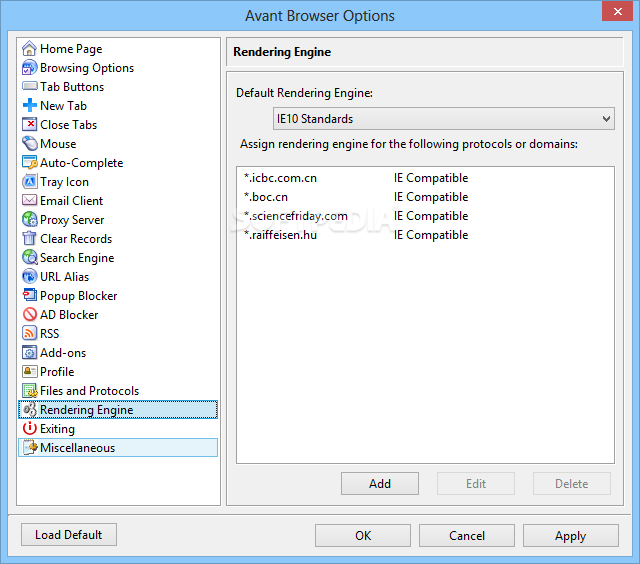Click the Popup Blocker icon
This screenshot has width=640, height=564.
point(29,295)
